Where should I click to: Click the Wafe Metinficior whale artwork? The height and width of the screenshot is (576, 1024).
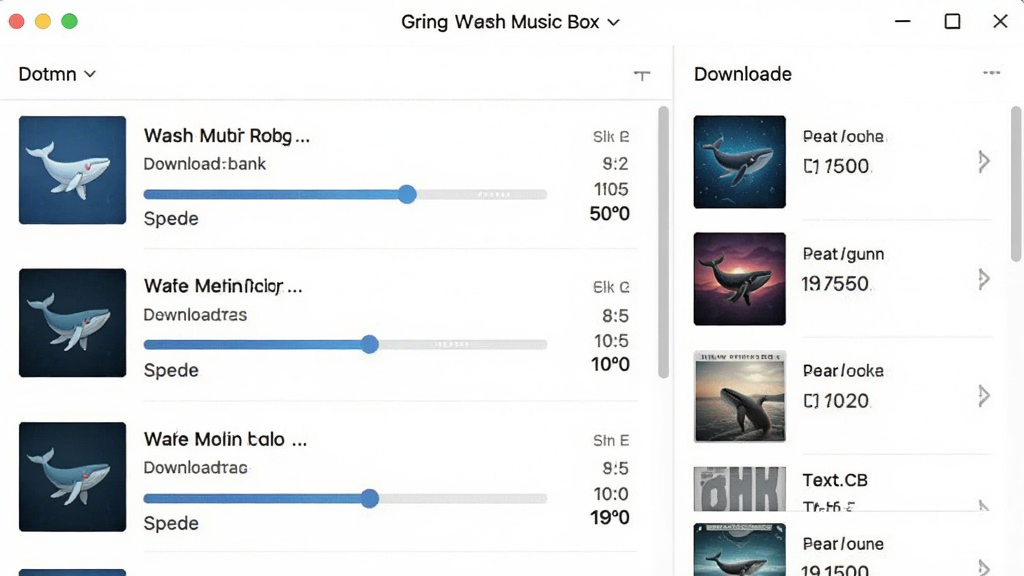[72, 323]
